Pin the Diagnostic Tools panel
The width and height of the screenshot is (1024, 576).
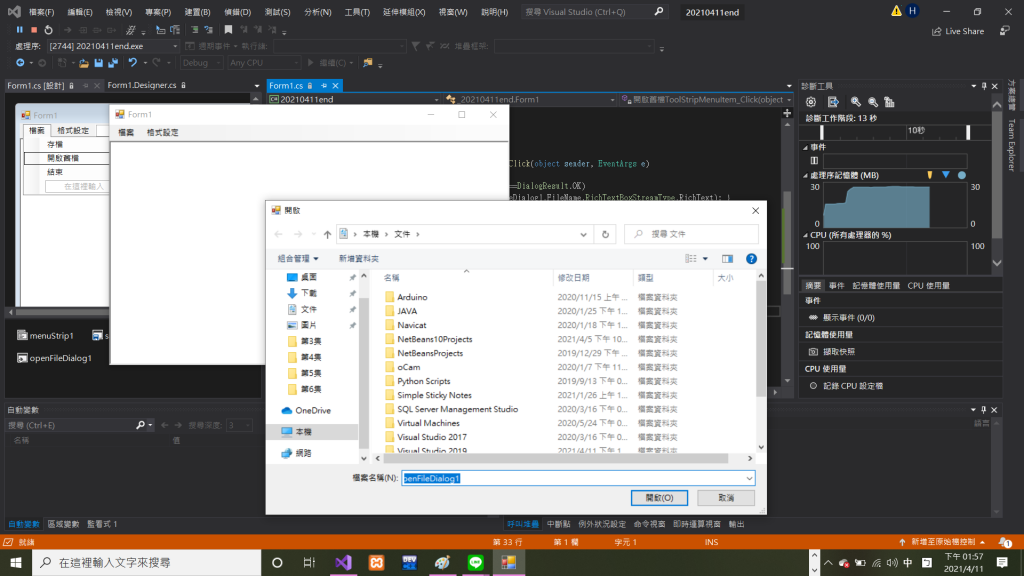[984, 86]
